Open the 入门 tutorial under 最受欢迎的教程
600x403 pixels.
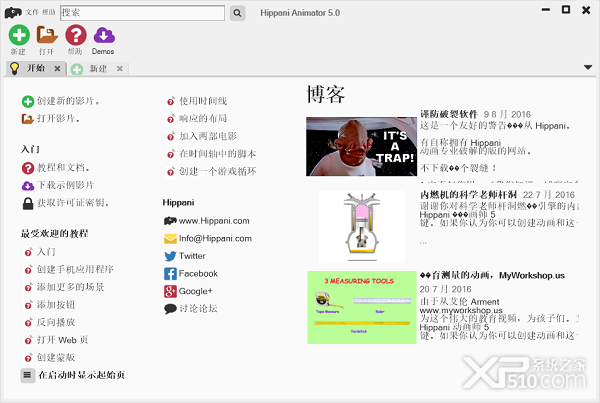pos(46,252)
